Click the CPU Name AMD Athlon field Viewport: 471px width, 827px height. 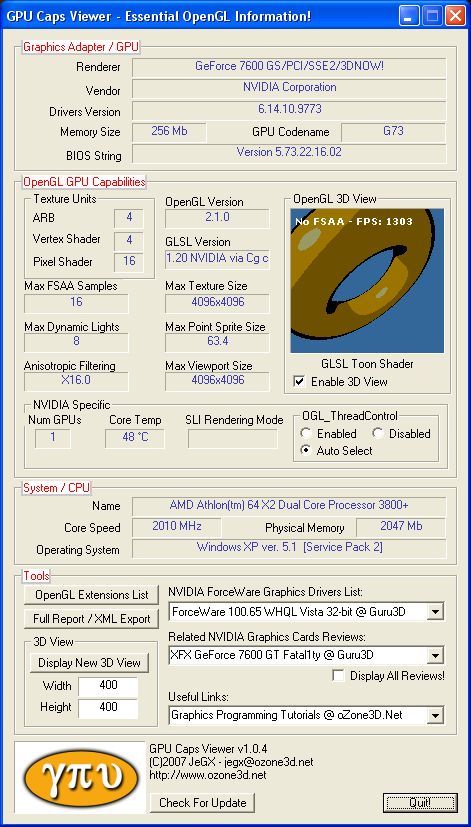[289, 506]
